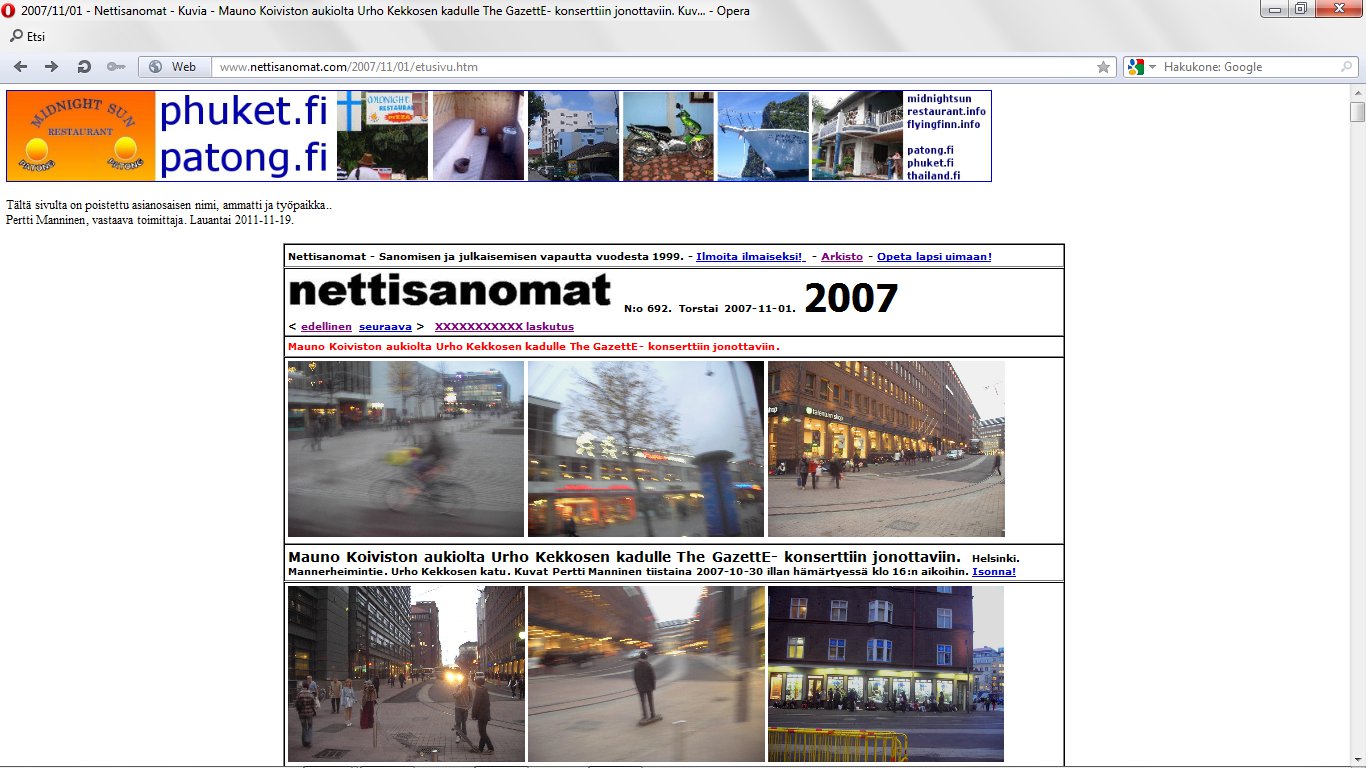Click the Web globe security badge
Image resolution: width=1366 pixels, height=768 pixels.
[x=174, y=67]
